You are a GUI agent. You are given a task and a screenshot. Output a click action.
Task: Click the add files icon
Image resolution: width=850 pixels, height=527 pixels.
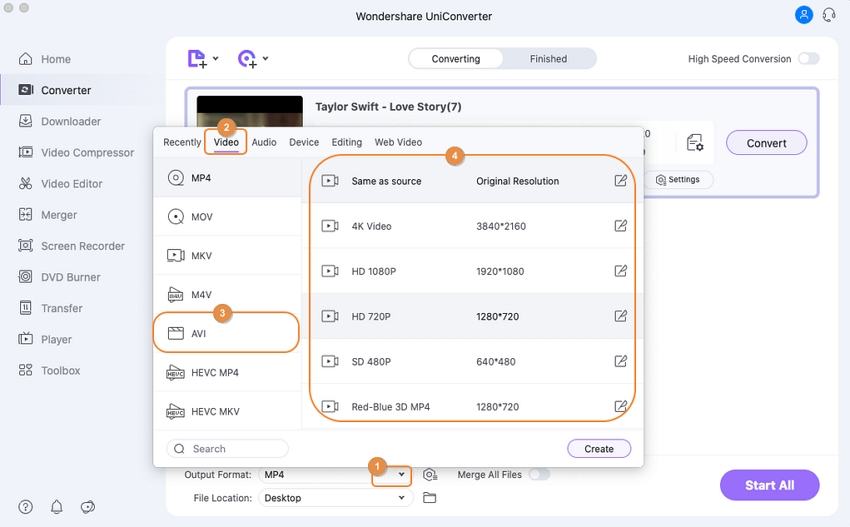coord(198,59)
